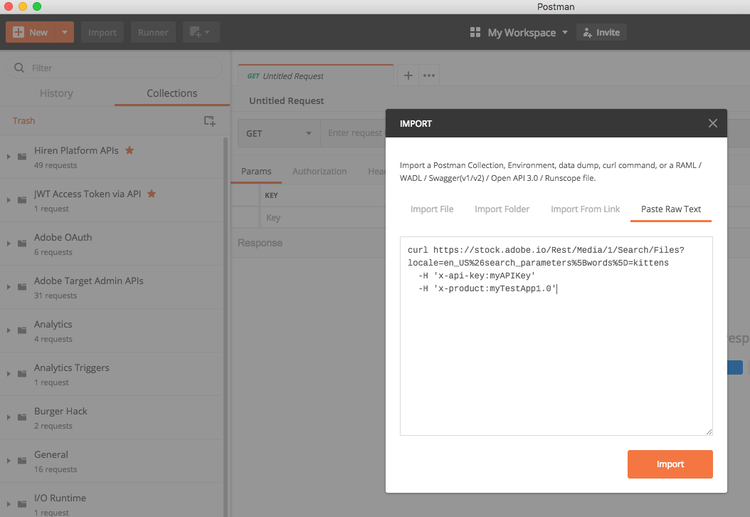Click the orange Import button
The width and height of the screenshot is (750, 517).
click(x=669, y=464)
